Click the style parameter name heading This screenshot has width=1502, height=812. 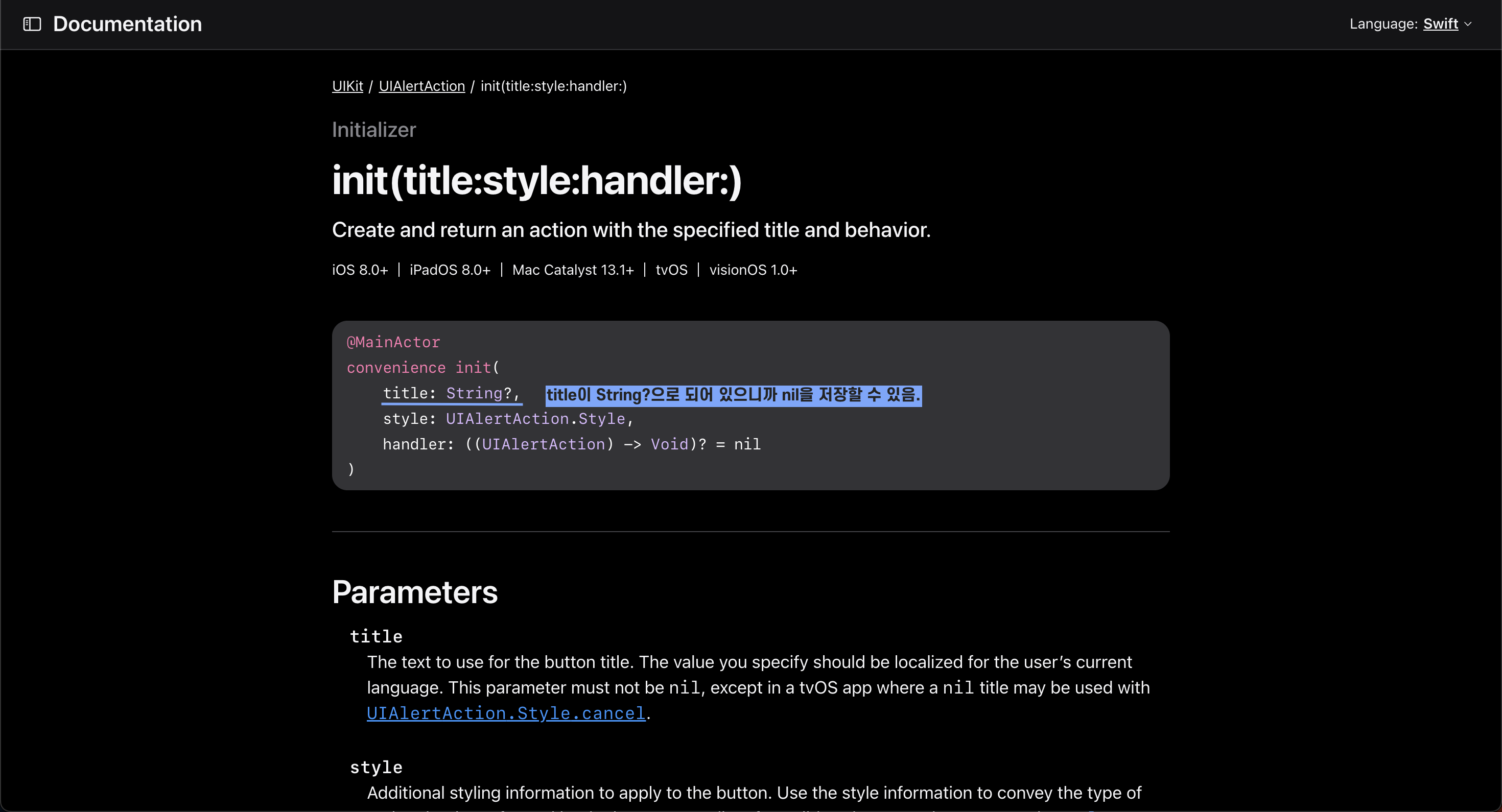click(376, 767)
